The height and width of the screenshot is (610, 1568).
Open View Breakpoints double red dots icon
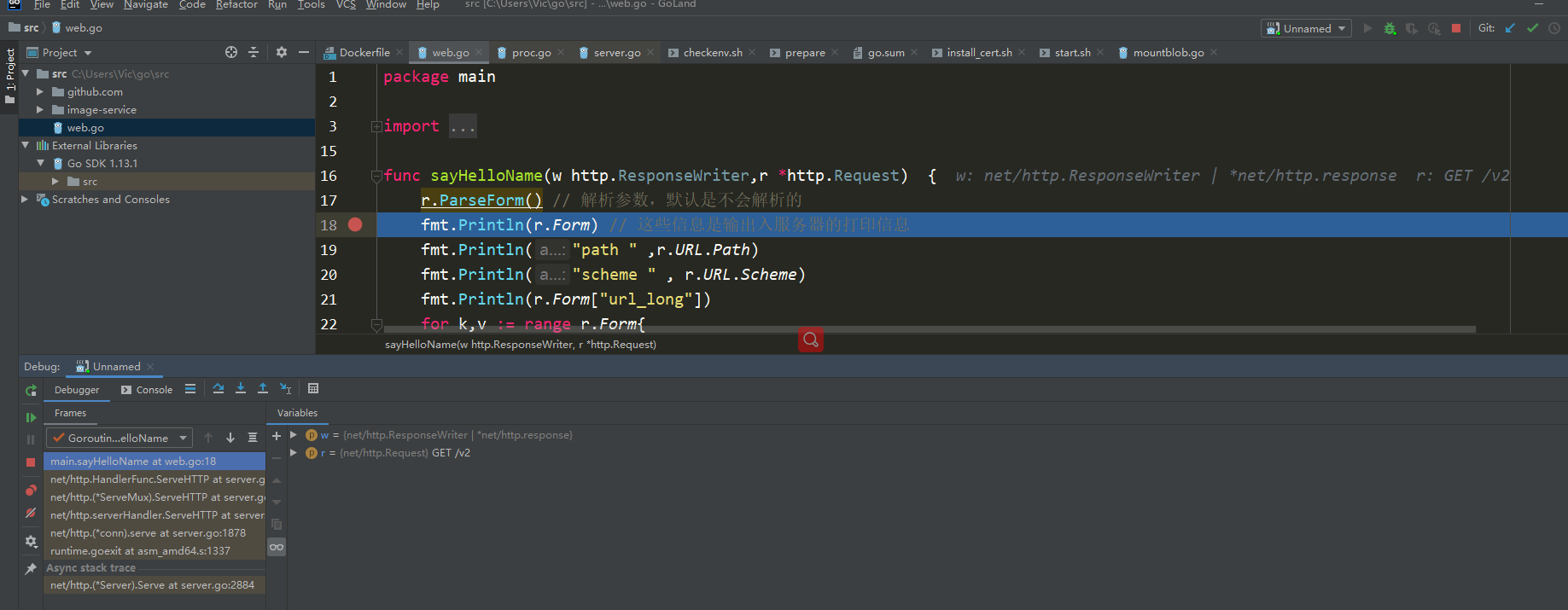pos(31,490)
